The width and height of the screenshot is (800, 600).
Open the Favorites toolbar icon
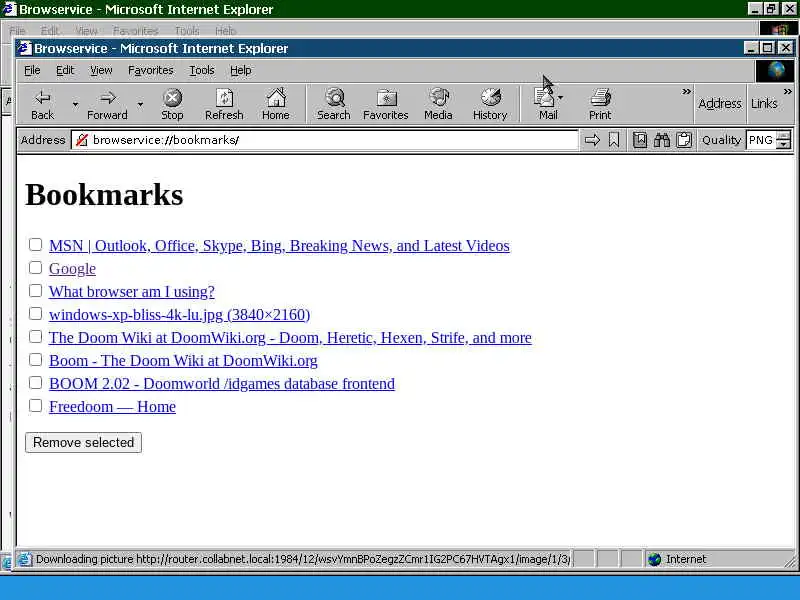(386, 97)
